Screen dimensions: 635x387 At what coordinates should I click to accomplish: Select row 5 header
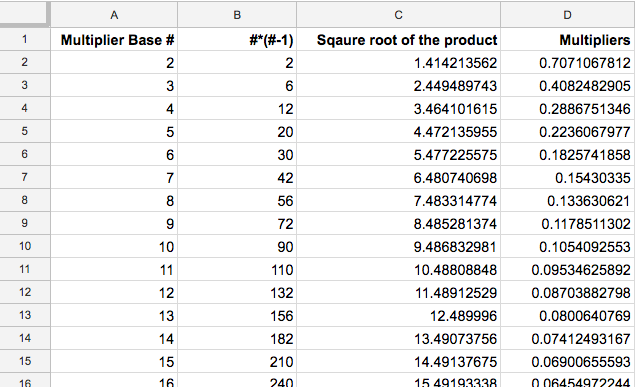point(25,131)
